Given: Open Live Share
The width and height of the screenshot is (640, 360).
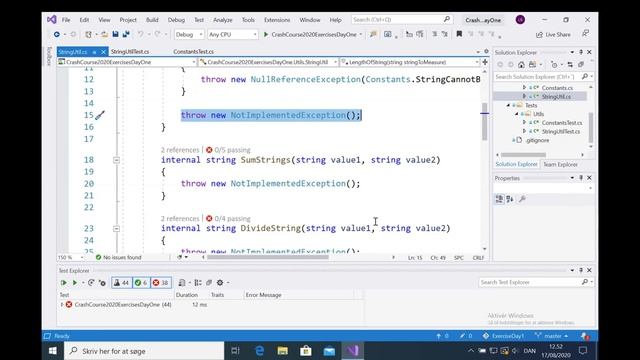Looking at the screenshot, I should point(553,35).
